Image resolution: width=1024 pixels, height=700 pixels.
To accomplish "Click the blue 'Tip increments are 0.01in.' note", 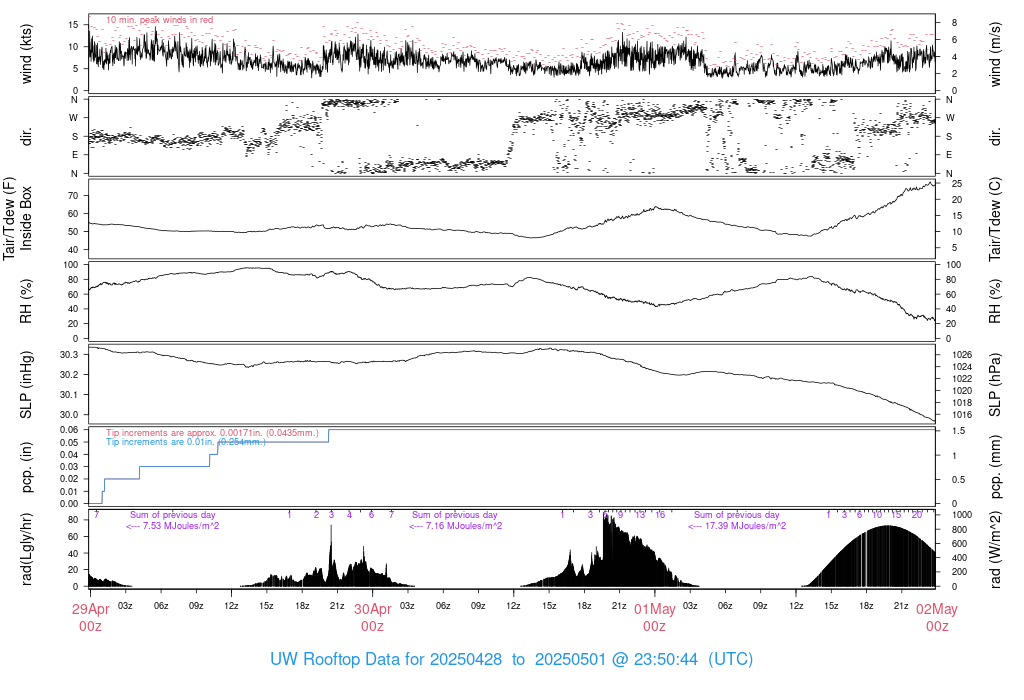I will tap(185, 442).
